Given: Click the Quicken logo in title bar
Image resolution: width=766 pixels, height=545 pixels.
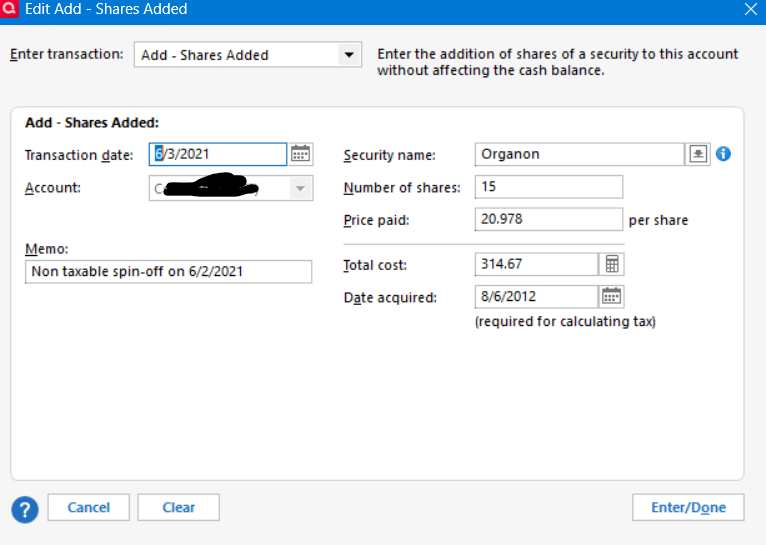Looking at the screenshot, I should (9, 9).
